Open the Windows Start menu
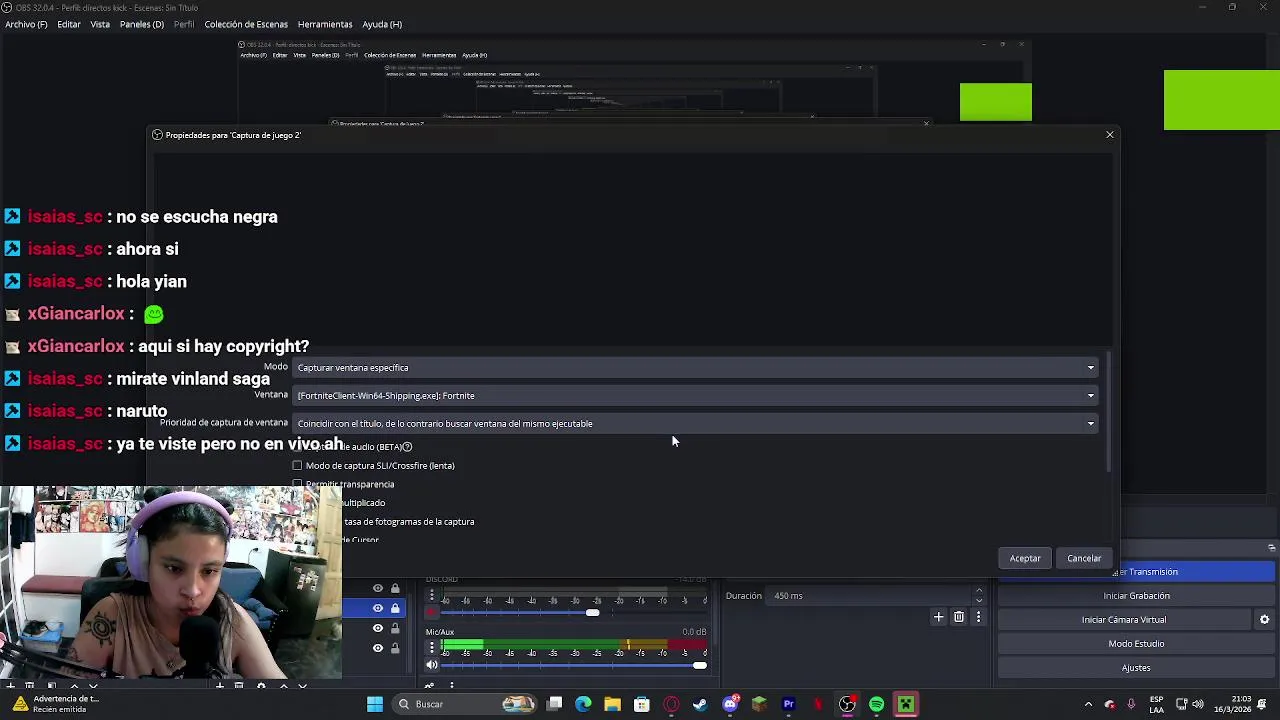Image resolution: width=1280 pixels, height=720 pixels. tap(375, 705)
